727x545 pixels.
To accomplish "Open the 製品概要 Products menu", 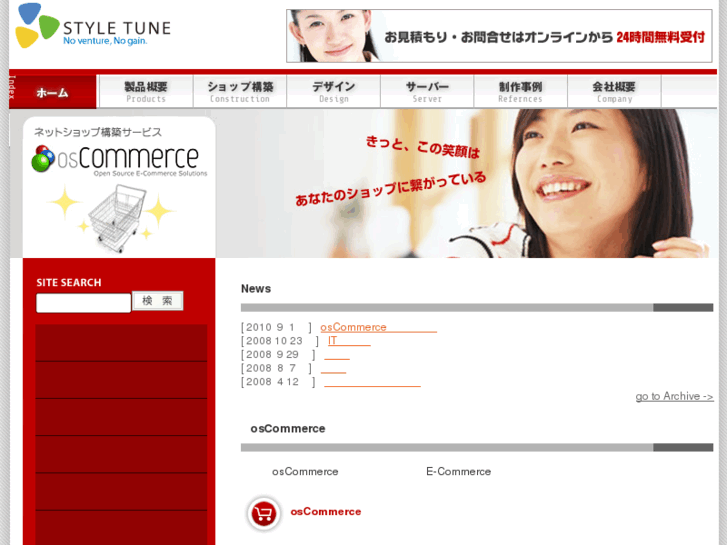I will tap(146, 92).
